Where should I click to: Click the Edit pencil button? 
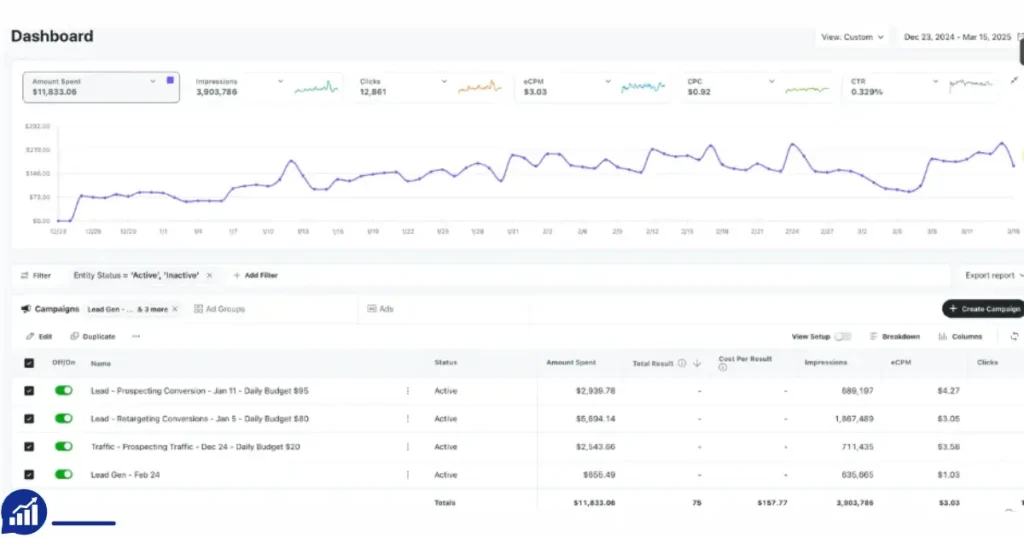39,336
